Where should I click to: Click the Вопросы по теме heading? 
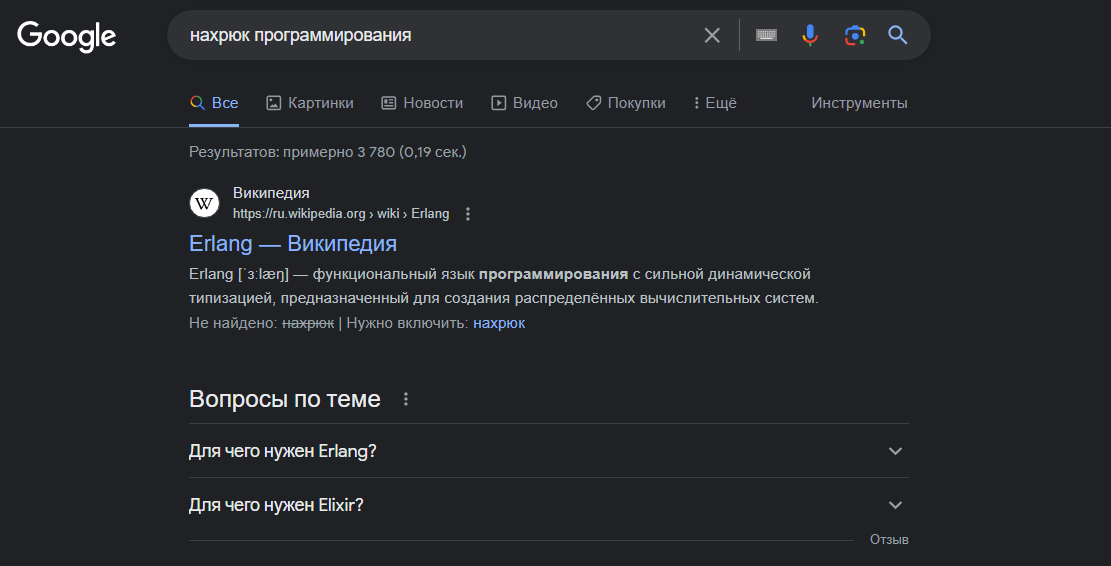coord(285,399)
